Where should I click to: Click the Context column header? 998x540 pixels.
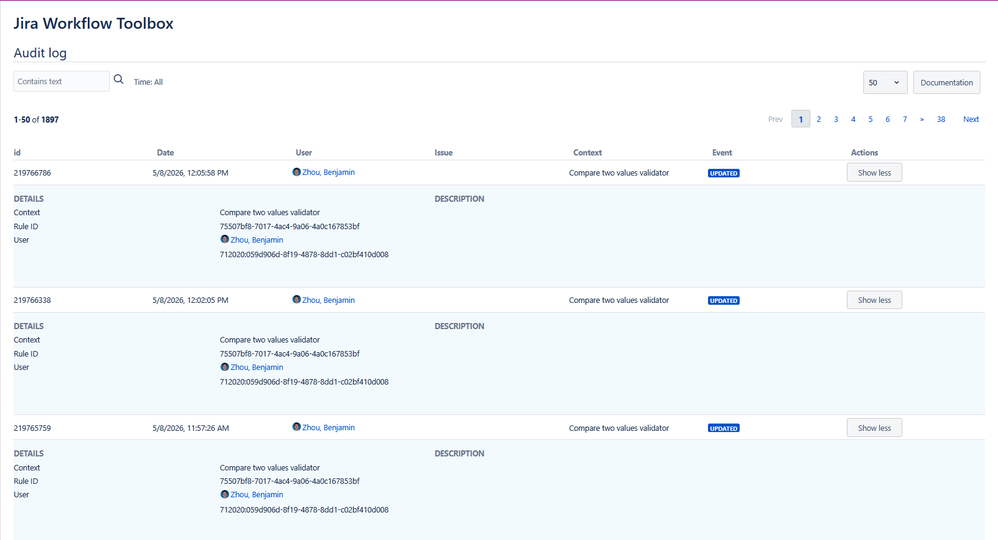[587, 152]
